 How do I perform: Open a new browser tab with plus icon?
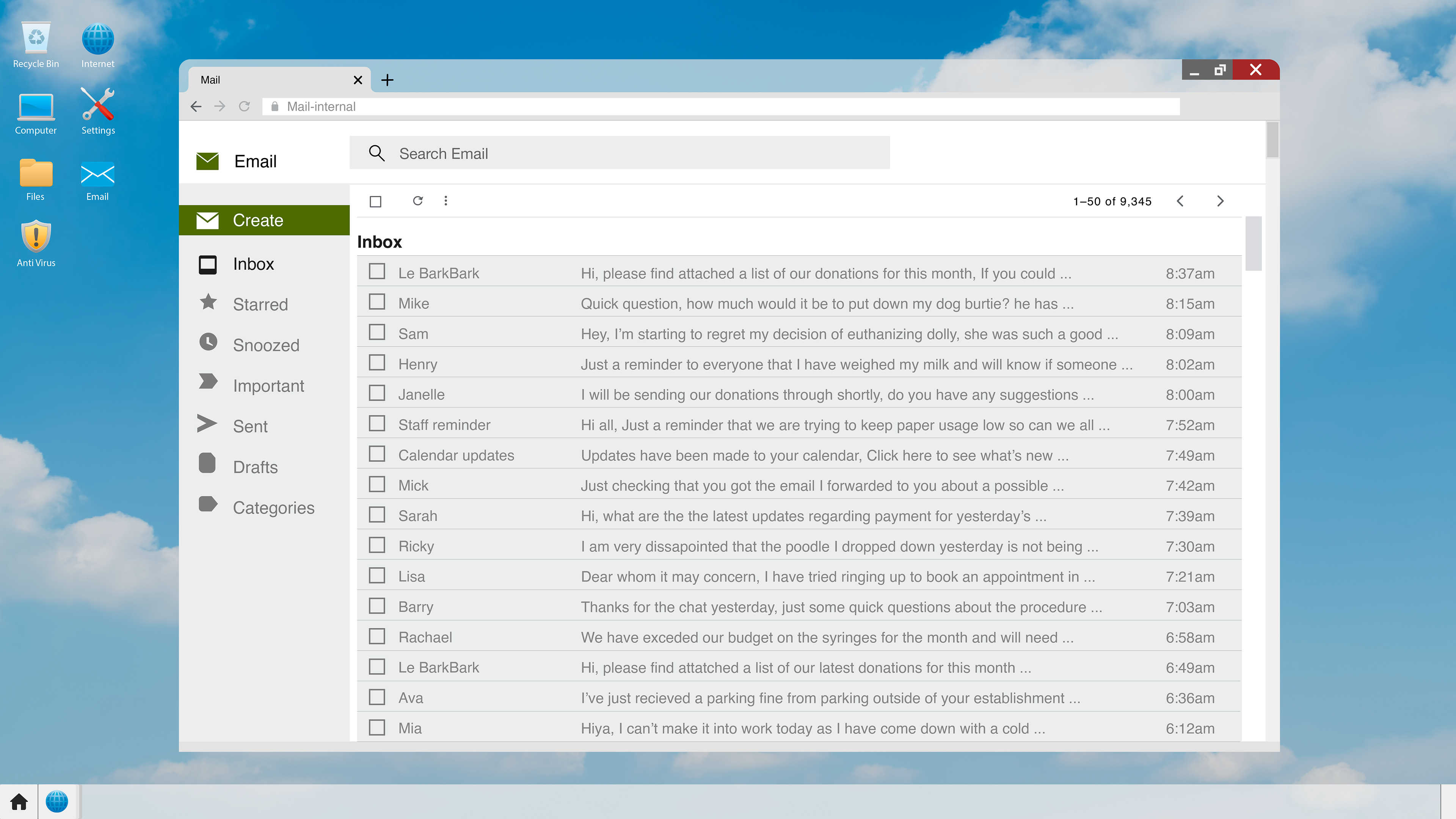[x=387, y=80]
